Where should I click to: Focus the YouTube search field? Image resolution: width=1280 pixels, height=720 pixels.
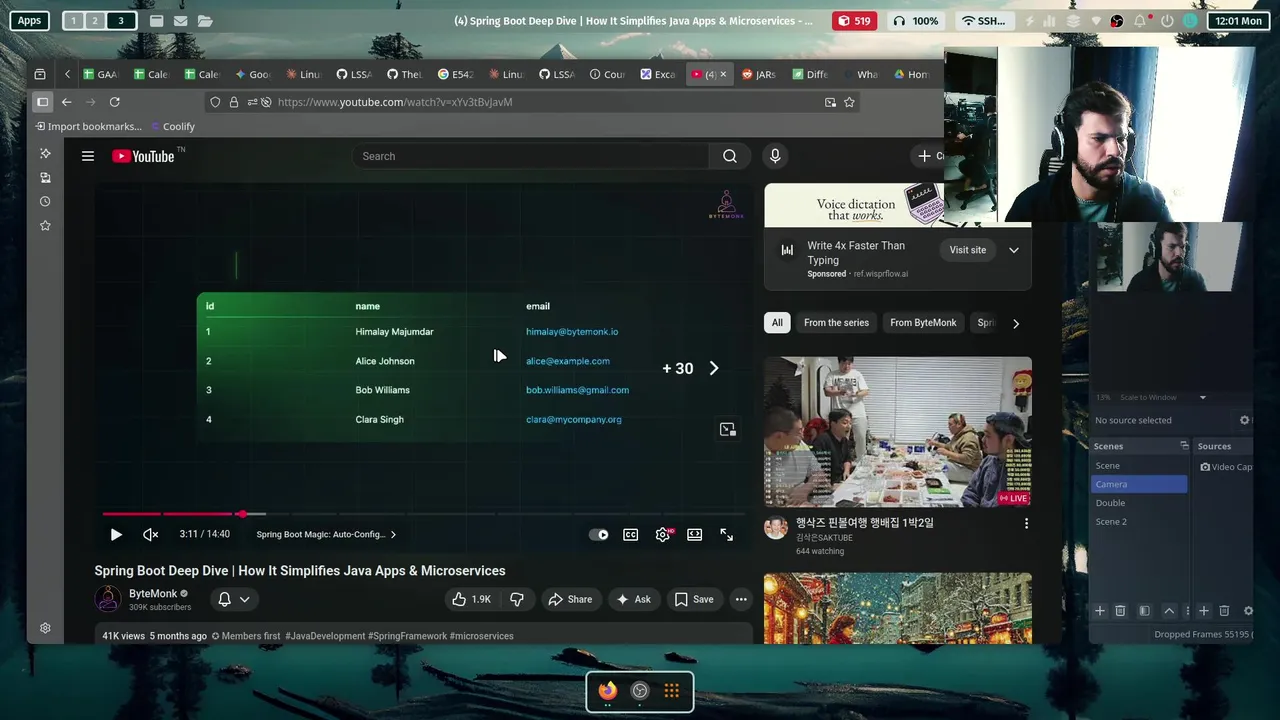tap(530, 156)
